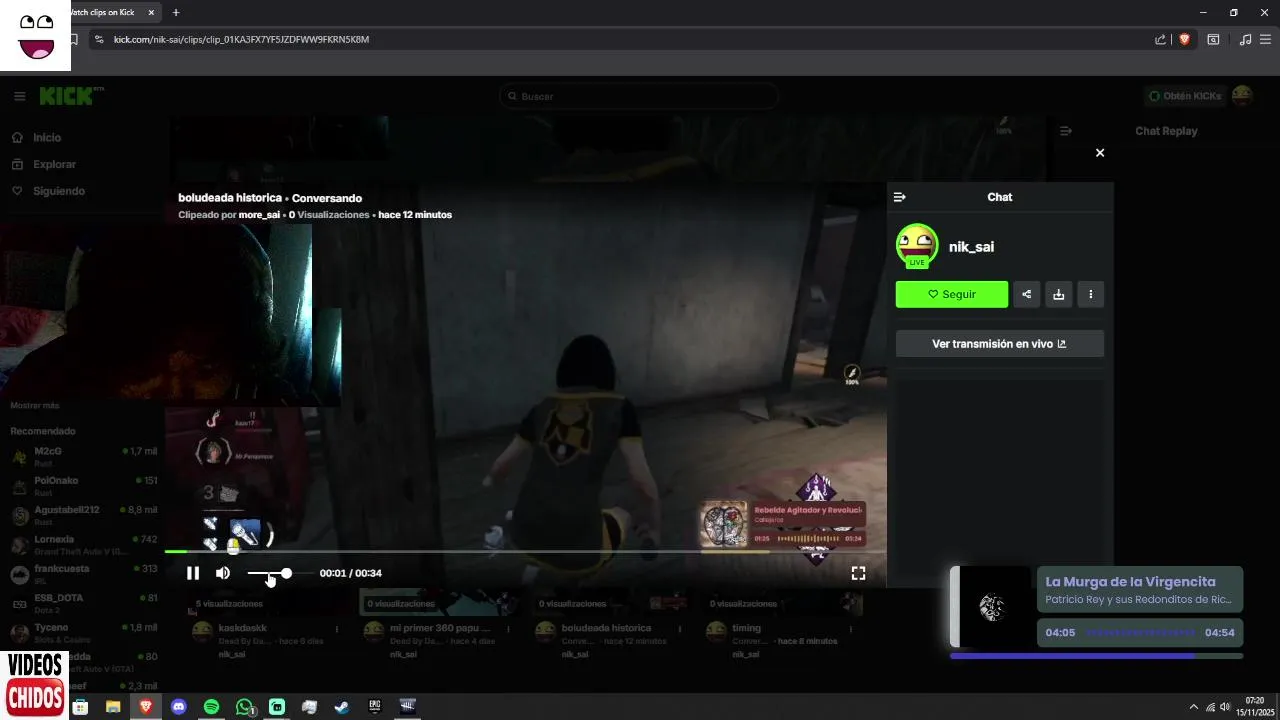Image resolution: width=1280 pixels, height=720 pixels.
Task: Open the Brave Shields lion icon
Action: coord(1185,39)
